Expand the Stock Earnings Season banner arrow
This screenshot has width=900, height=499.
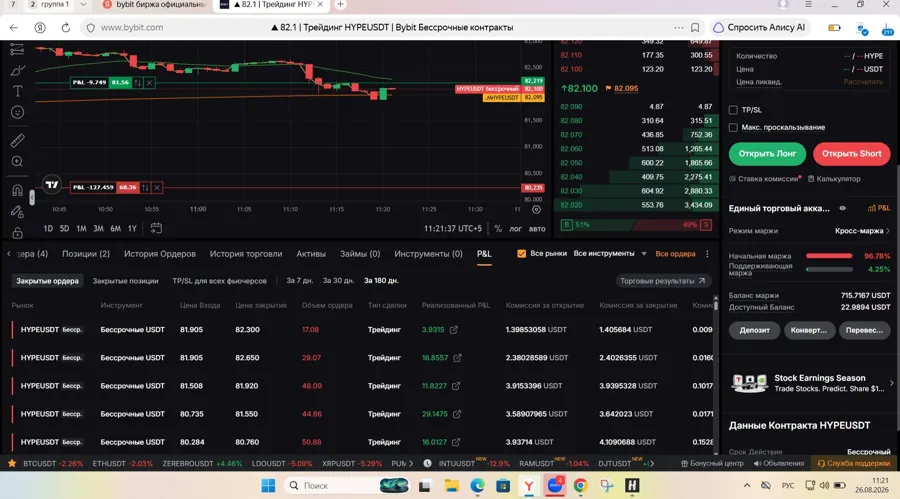[x=891, y=383]
